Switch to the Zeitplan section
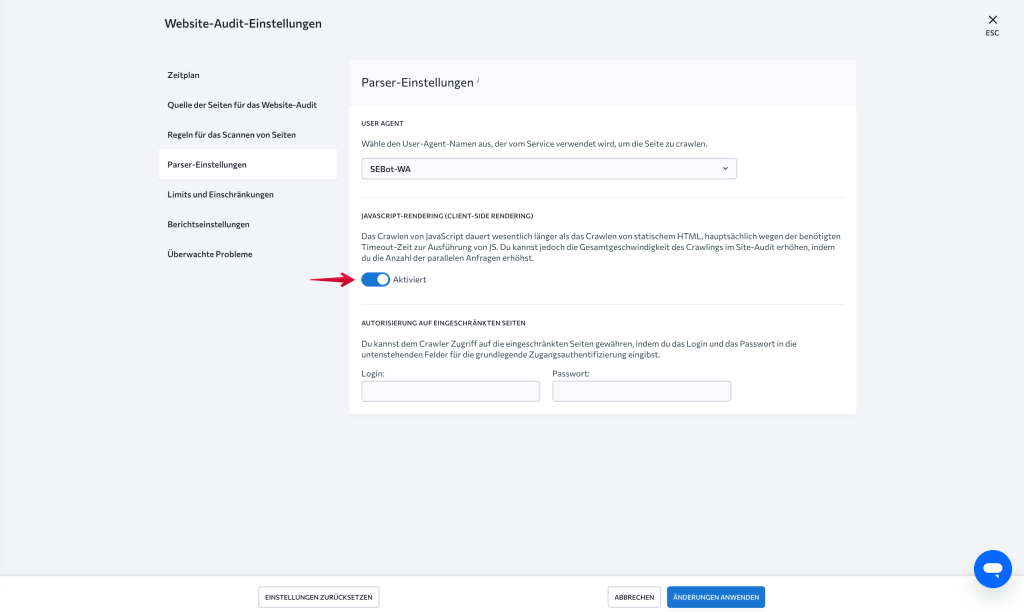The width and height of the screenshot is (1024, 612). (x=183, y=75)
